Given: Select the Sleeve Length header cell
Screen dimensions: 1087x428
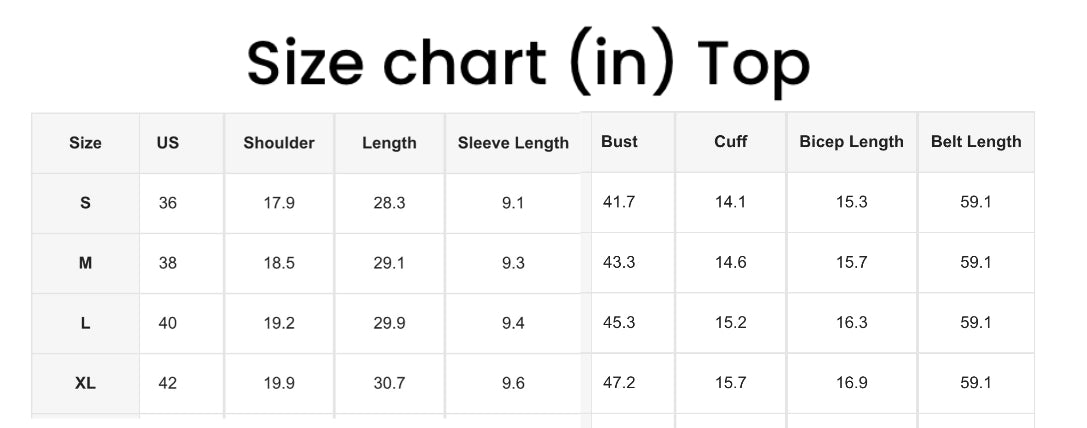Looking at the screenshot, I should [513, 143].
